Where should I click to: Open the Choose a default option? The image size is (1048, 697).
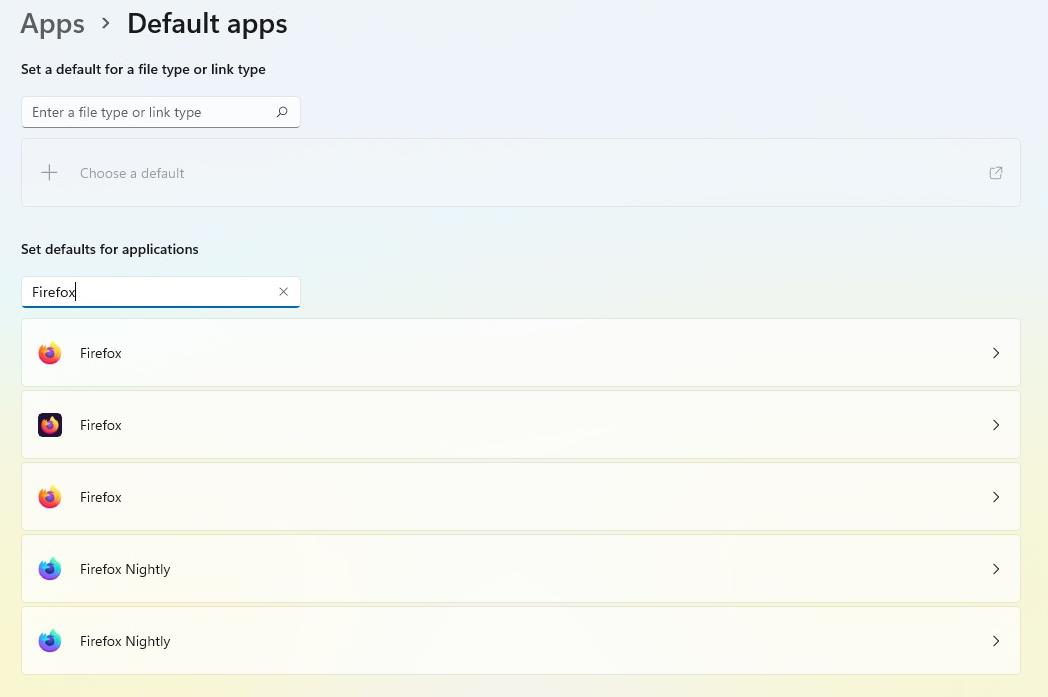pyautogui.click(x=132, y=173)
